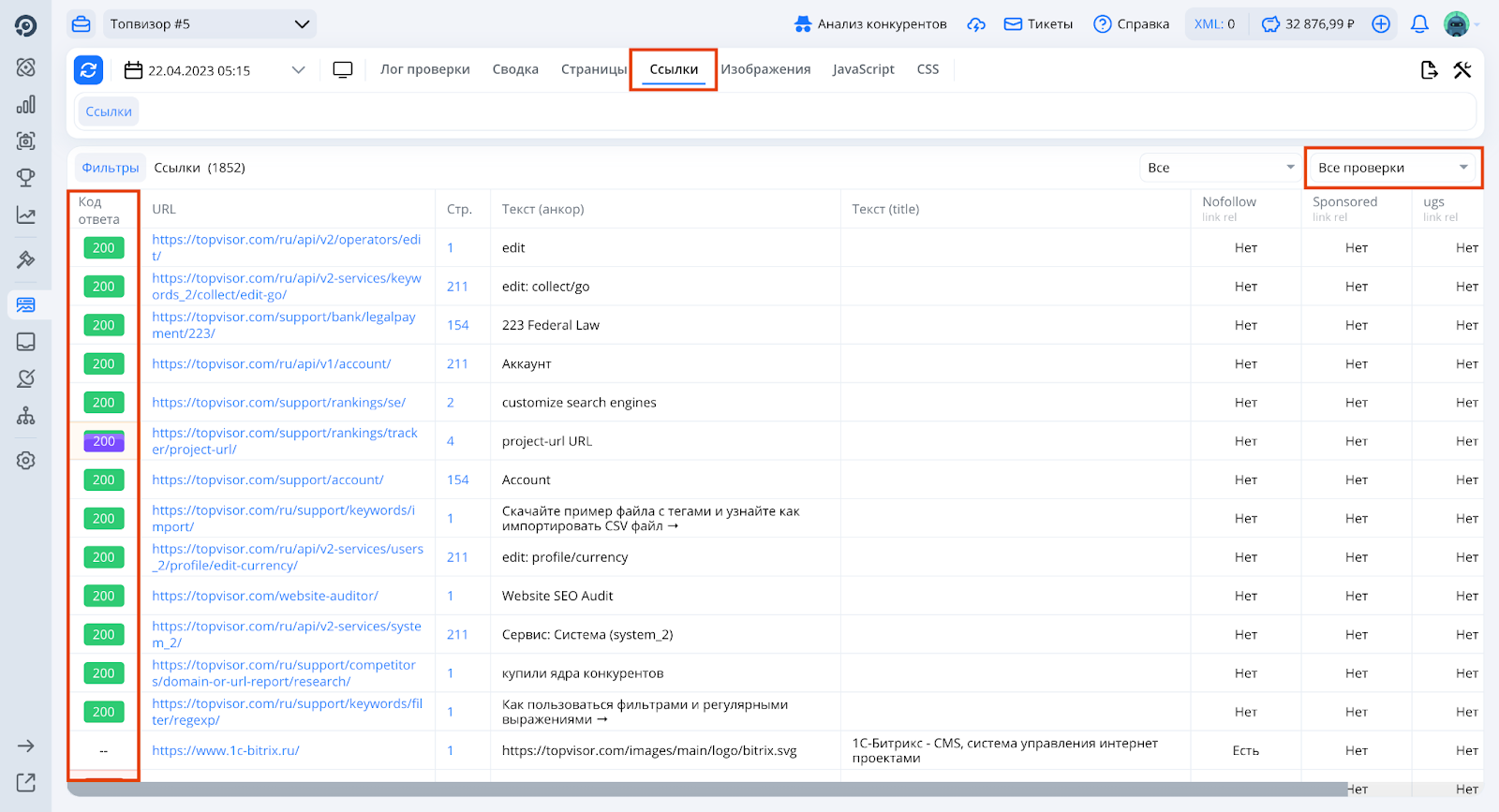Click the desktop monitor device icon

point(343,69)
